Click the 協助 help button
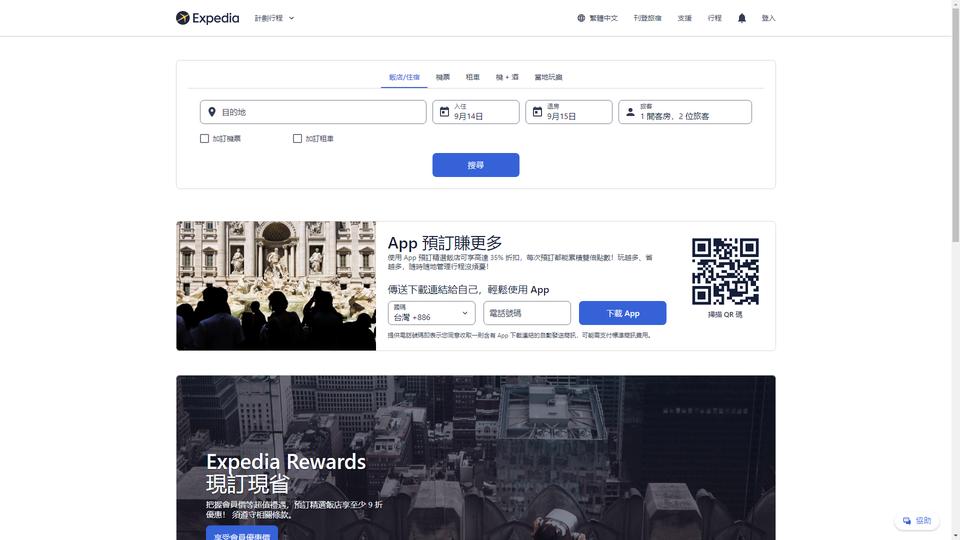 917,521
